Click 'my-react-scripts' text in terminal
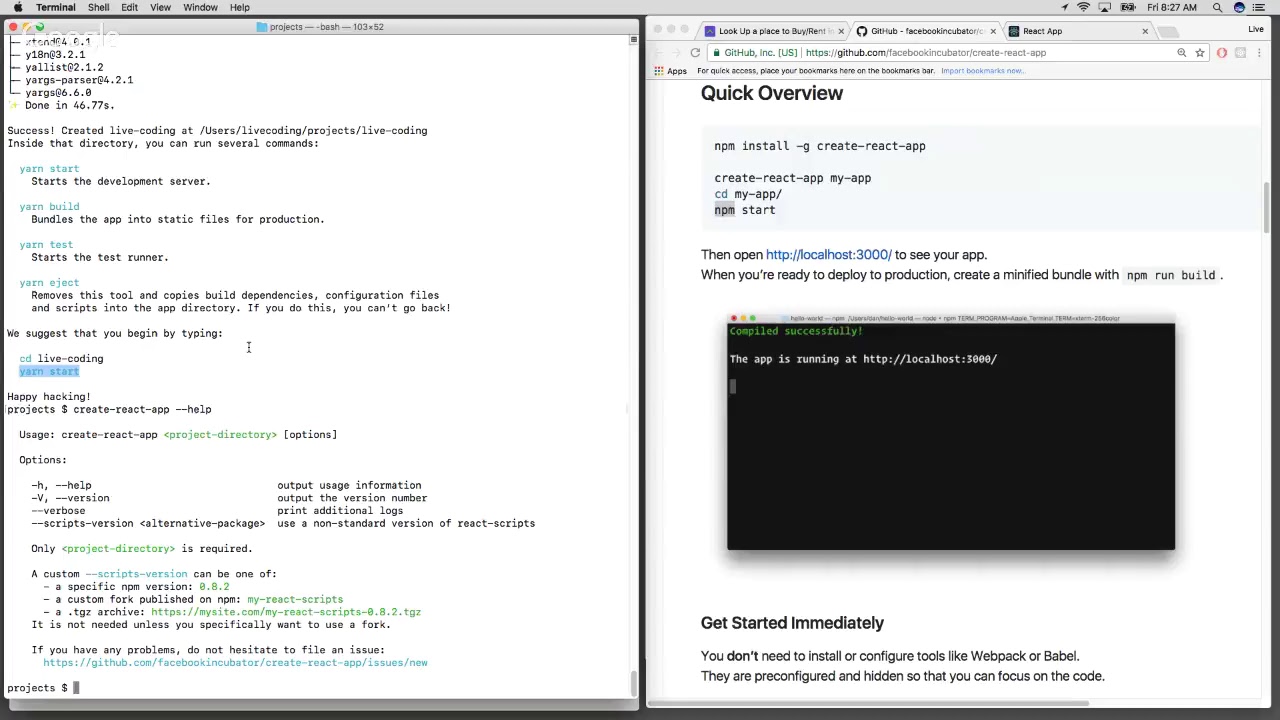The image size is (1280, 720). [x=295, y=599]
